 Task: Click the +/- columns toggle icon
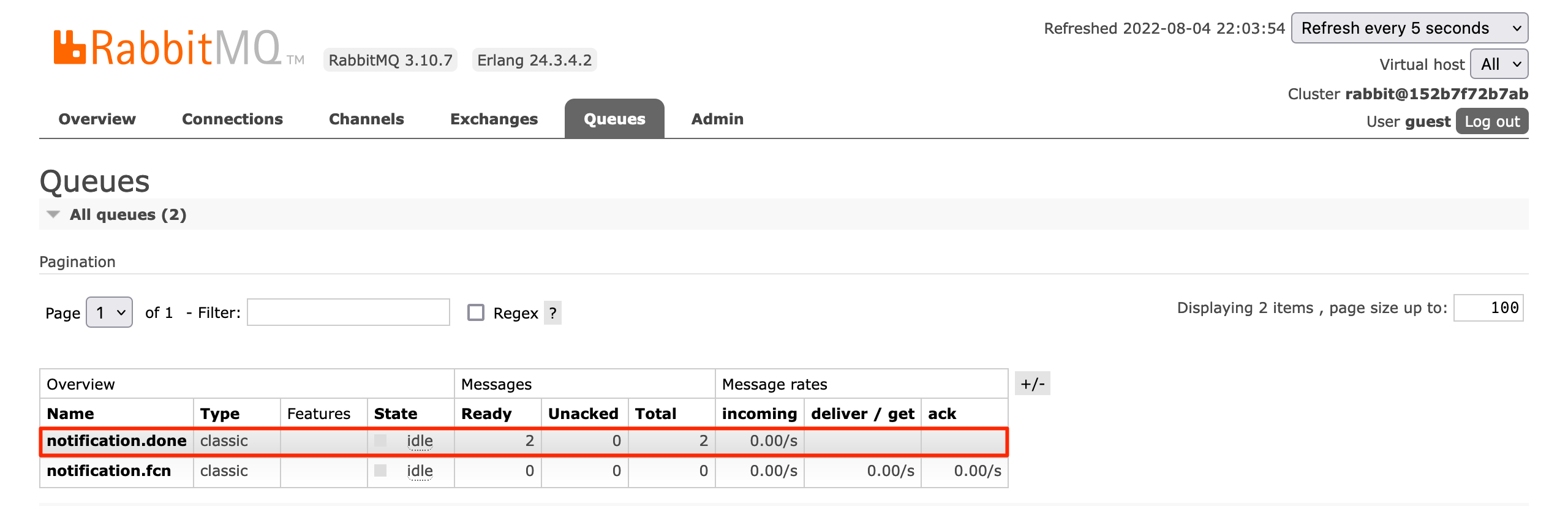(x=1033, y=384)
